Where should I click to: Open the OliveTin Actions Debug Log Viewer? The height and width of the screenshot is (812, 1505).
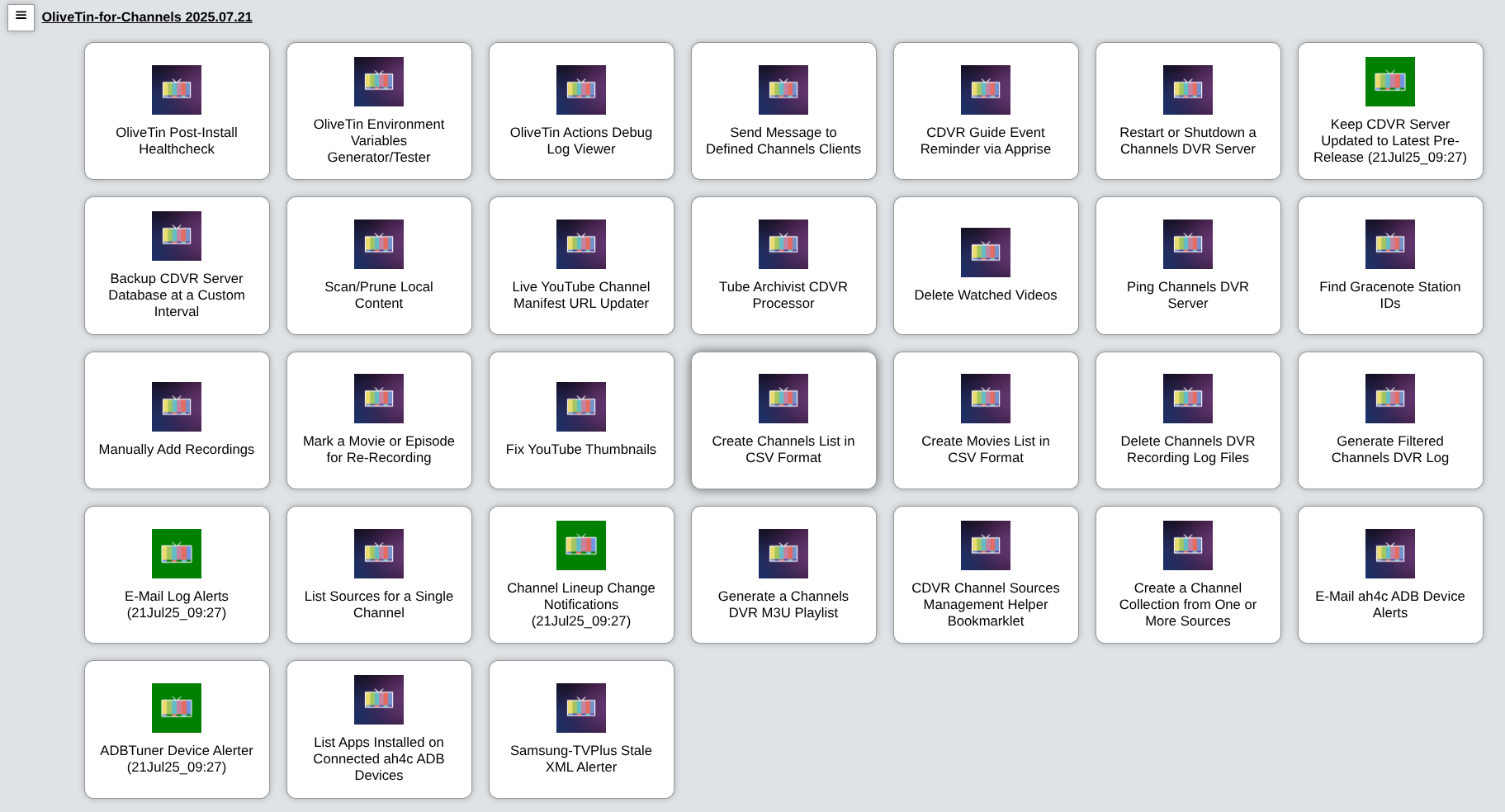point(580,111)
